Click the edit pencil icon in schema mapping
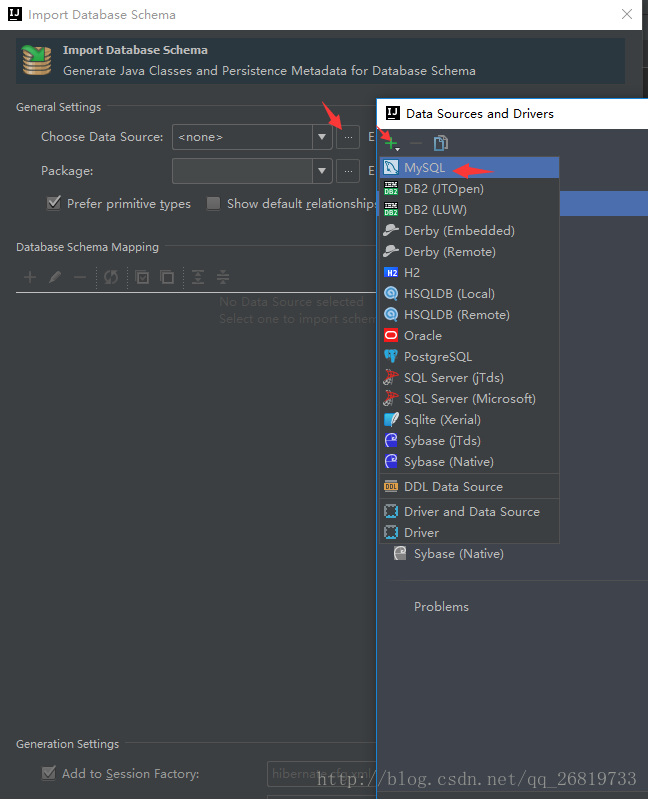Screen dimensions: 648x799 coord(55,277)
